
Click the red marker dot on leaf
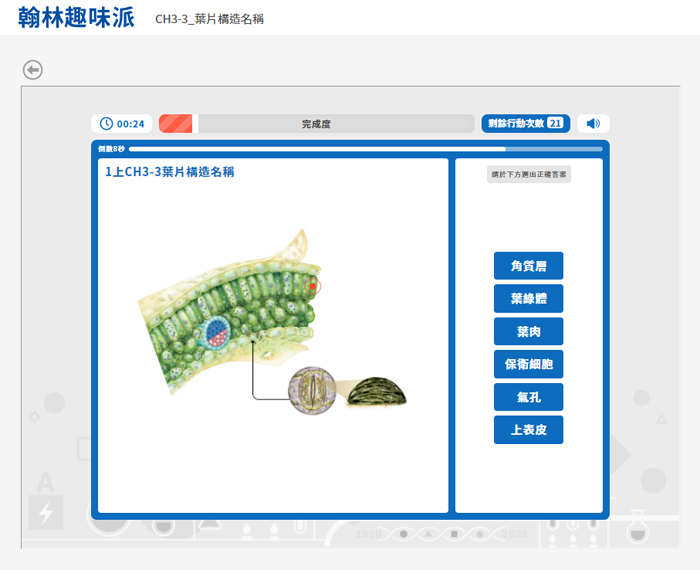pos(313,287)
